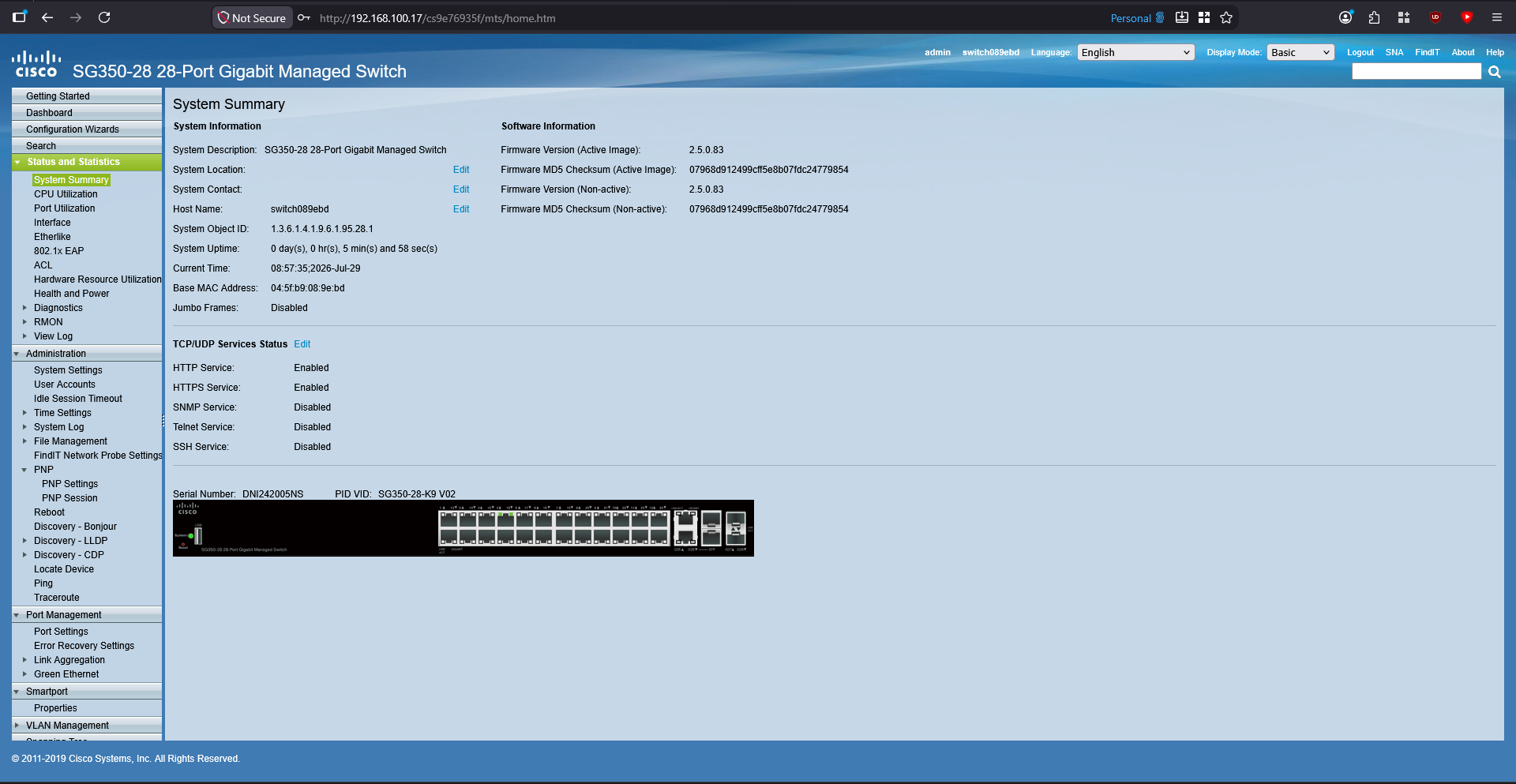Click the uBlock extension icon
1516x784 pixels.
[x=1435, y=17]
